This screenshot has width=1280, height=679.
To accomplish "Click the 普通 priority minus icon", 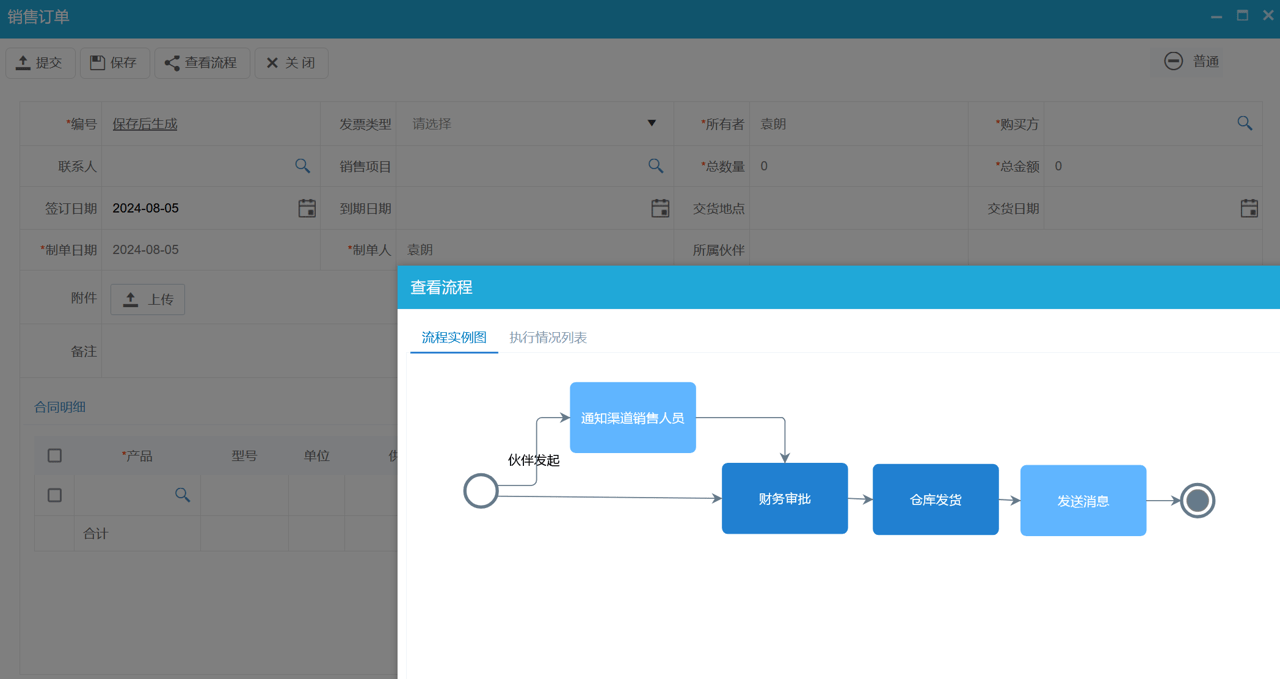I will click(1173, 61).
